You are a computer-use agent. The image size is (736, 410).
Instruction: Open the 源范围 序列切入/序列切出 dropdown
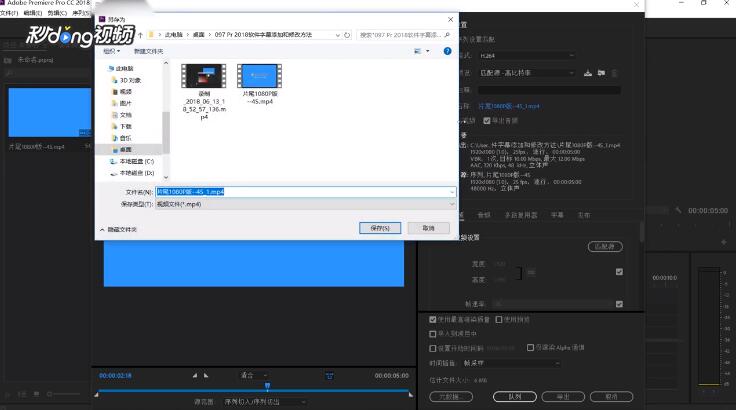click(265, 402)
